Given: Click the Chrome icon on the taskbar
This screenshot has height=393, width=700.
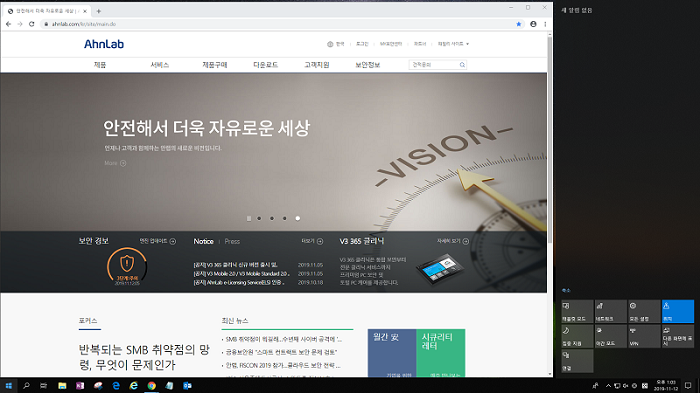Looking at the screenshot, I should click(151, 385).
